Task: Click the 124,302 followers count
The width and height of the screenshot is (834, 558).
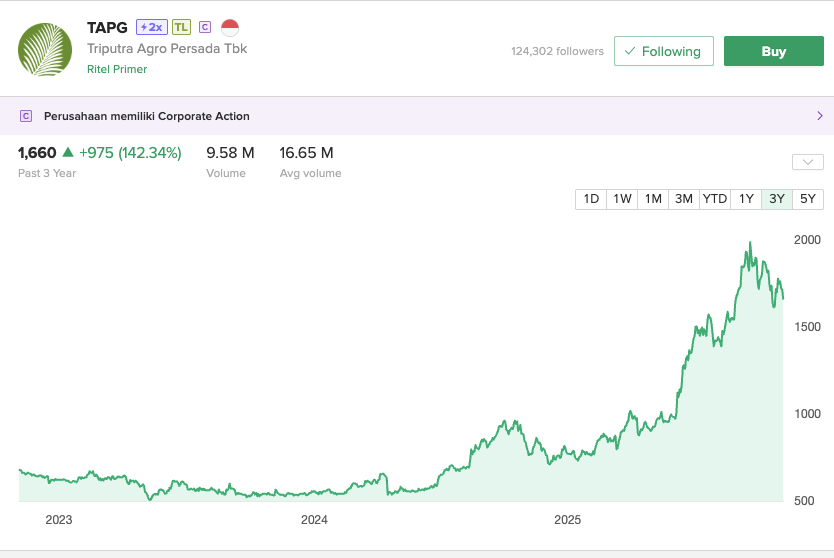Action: (x=557, y=51)
